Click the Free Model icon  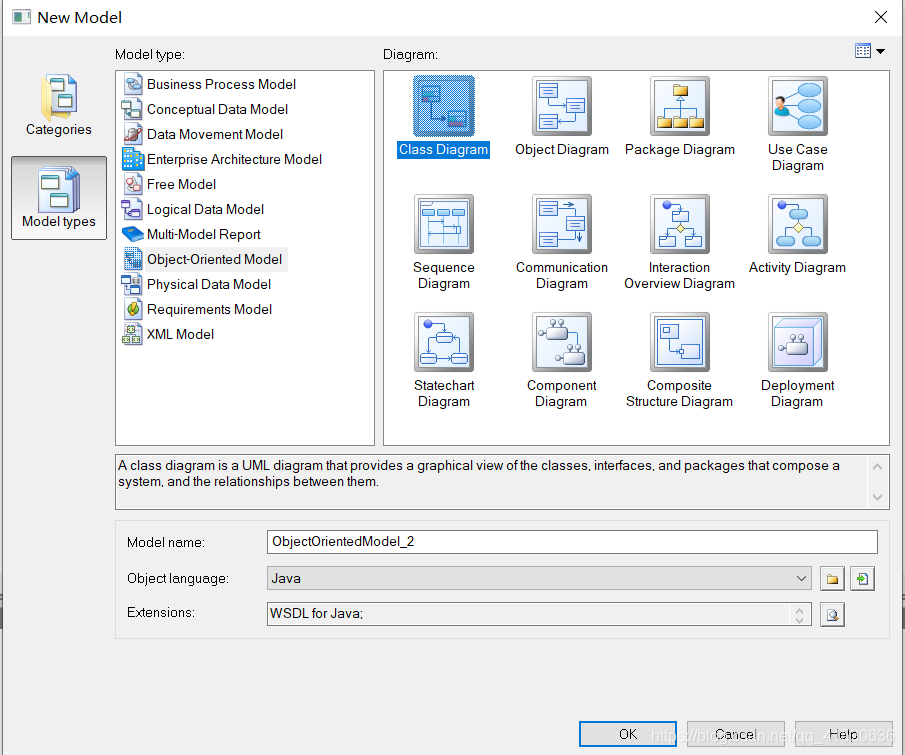point(133,184)
